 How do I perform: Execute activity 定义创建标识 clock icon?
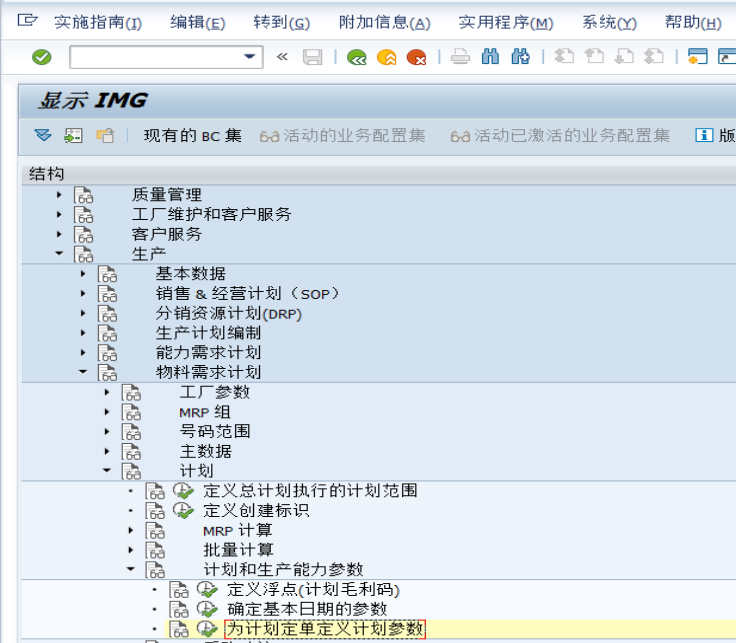pos(184,511)
